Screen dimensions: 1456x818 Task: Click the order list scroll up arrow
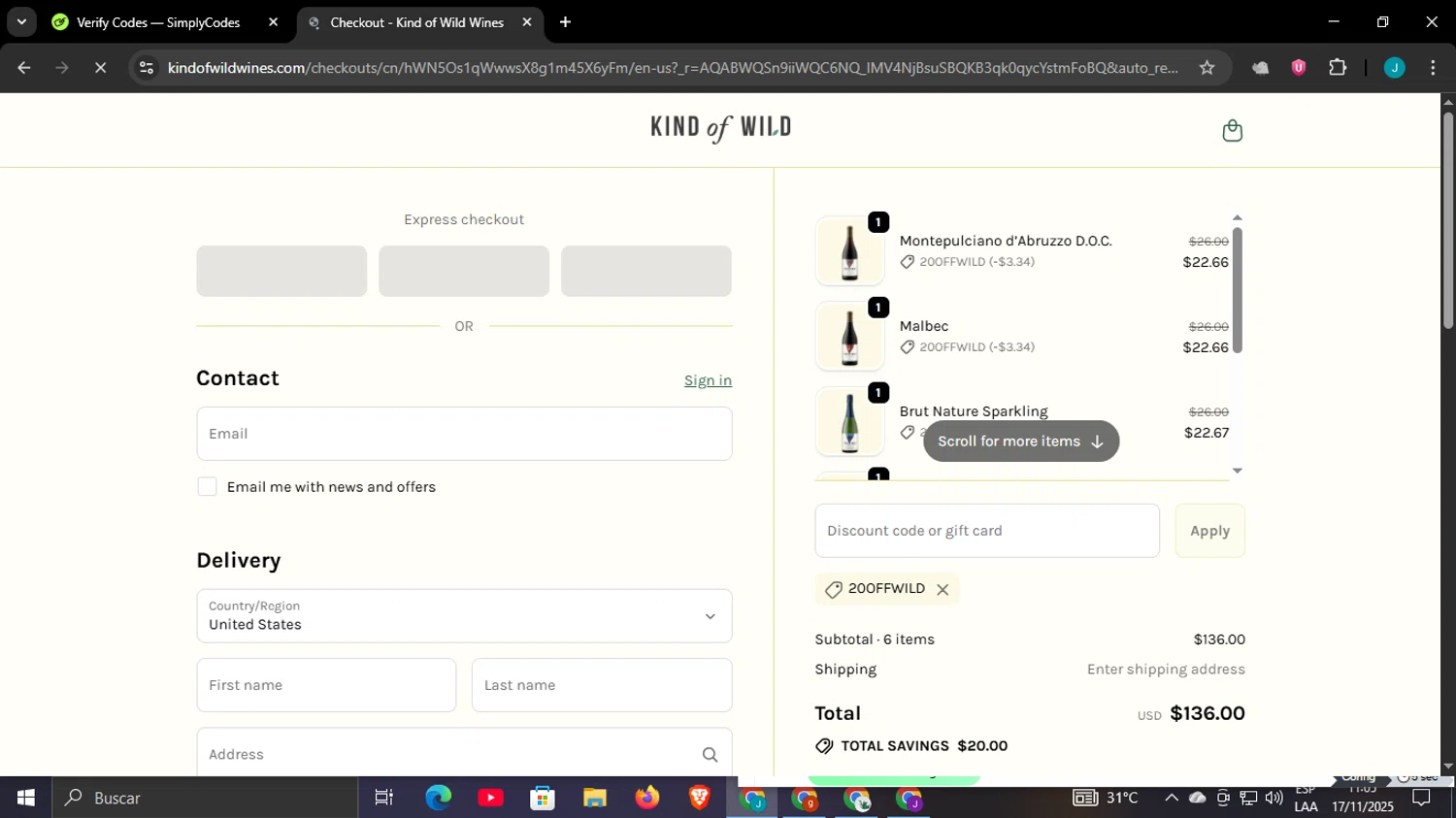tap(1237, 217)
